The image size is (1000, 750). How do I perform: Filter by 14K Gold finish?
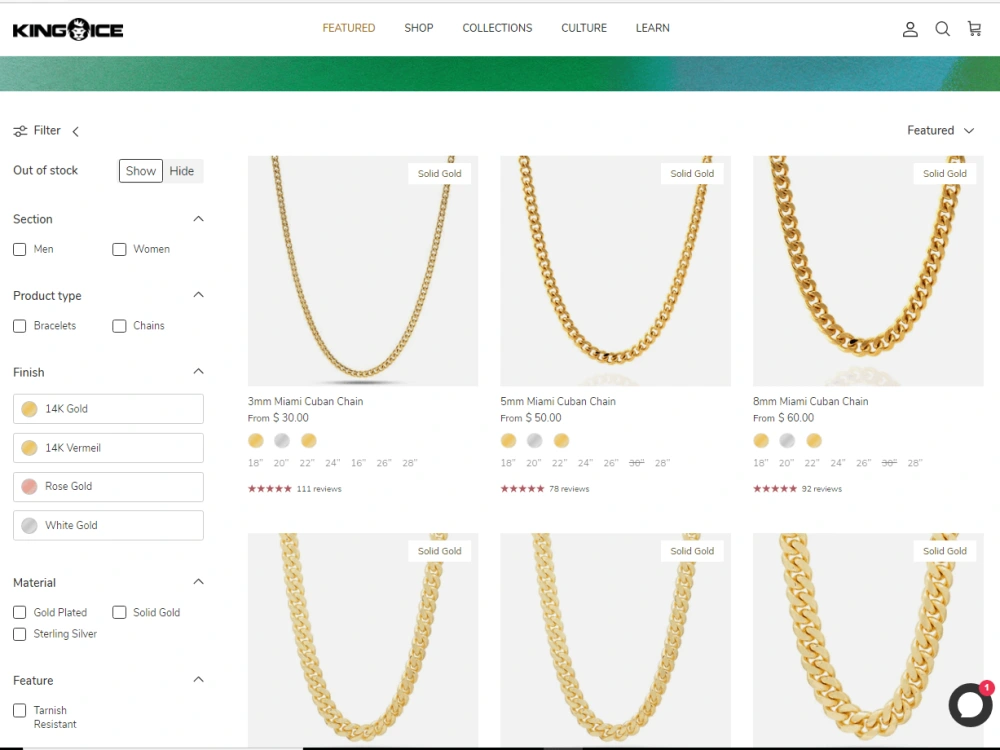pos(108,409)
